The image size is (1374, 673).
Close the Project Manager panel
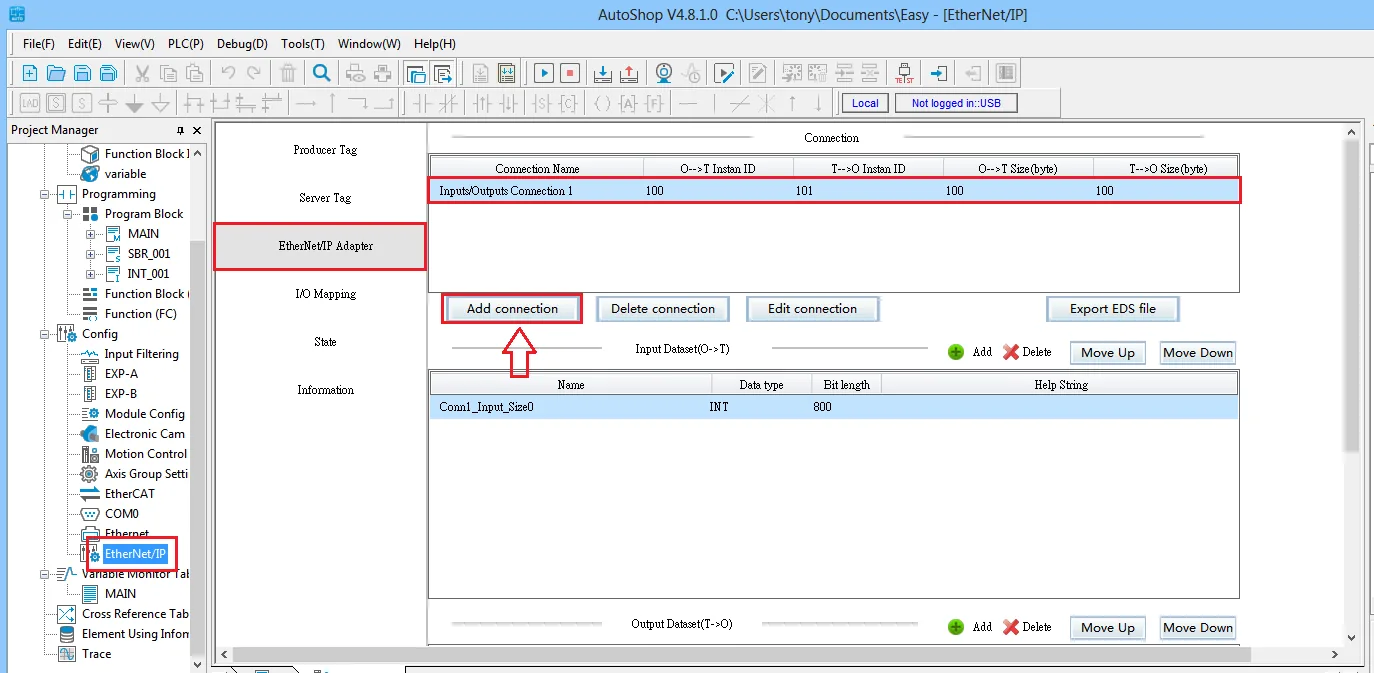(x=197, y=131)
